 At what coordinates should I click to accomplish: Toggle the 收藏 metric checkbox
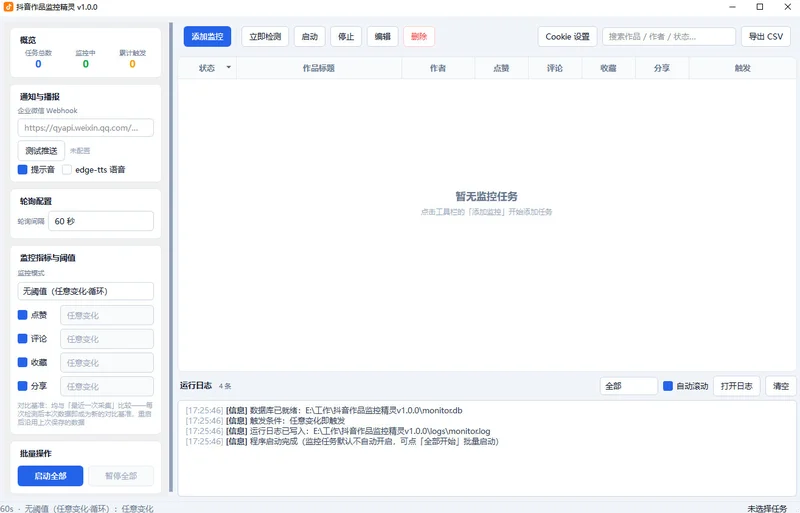click(22, 362)
